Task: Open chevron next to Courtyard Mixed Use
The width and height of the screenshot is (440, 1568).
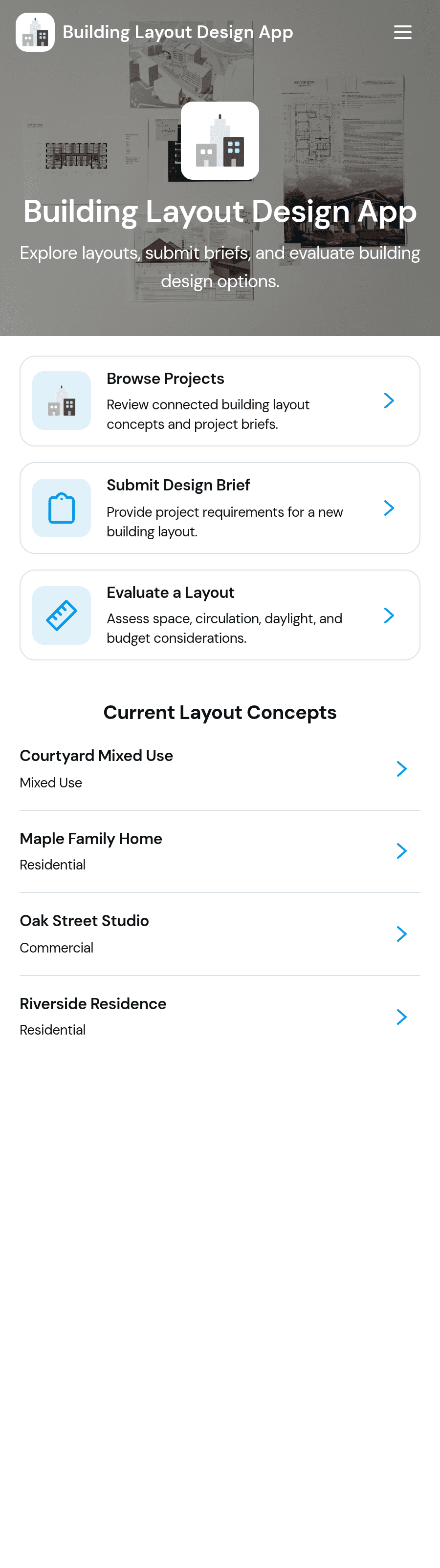Action: click(x=401, y=769)
